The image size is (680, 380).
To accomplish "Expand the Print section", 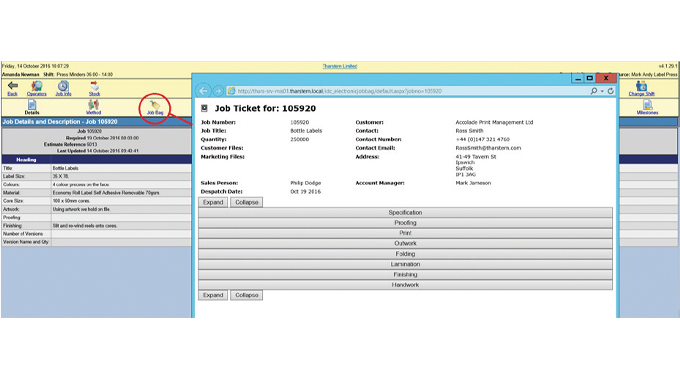I will click(x=405, y=233).
